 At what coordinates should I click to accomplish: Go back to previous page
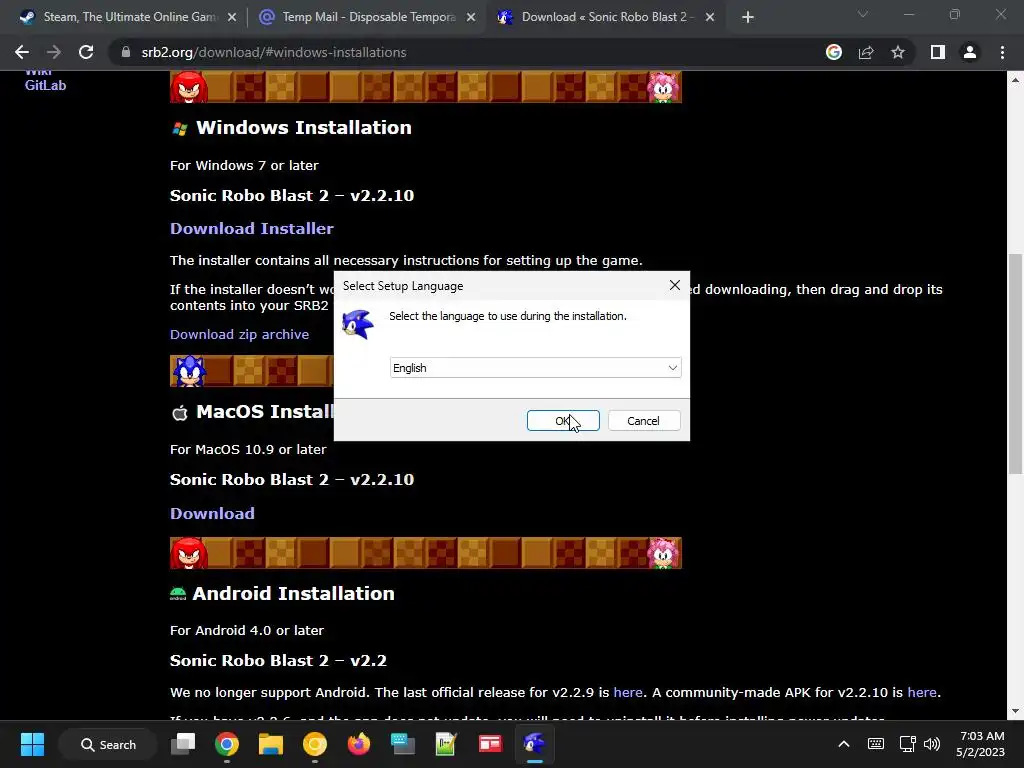(x=22, y=52)
